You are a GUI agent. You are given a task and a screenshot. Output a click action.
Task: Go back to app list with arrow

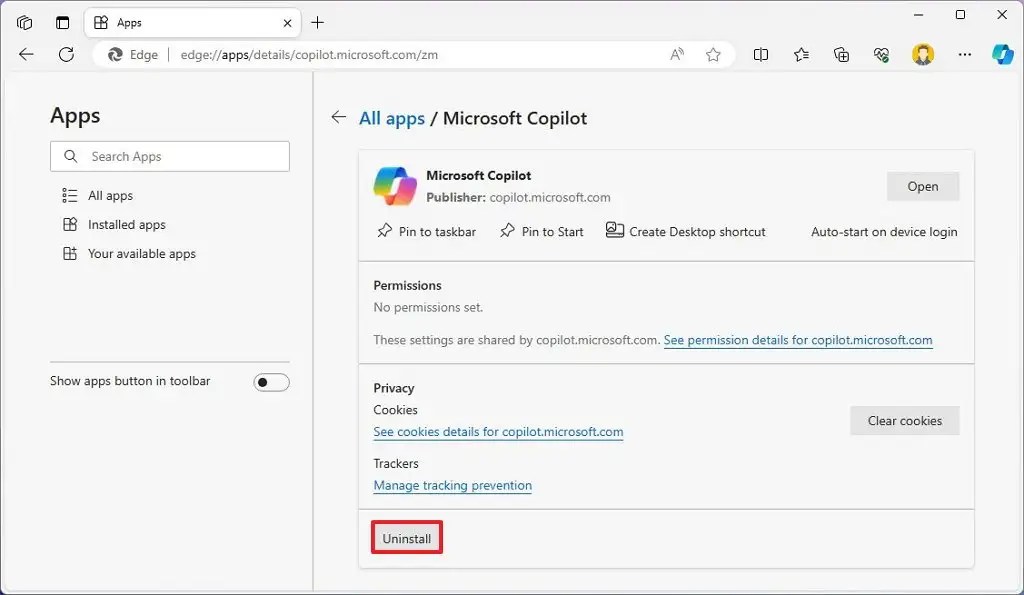(x=338, y=118)
